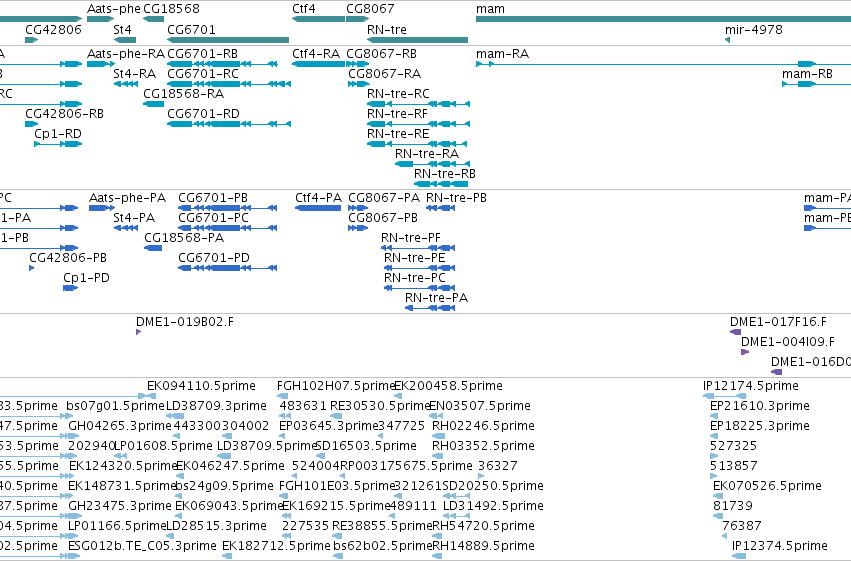This screenshot has width=851, height=561.
Task: Click the 'DME1-004I09.F' feature label
Action: (788, 342)
